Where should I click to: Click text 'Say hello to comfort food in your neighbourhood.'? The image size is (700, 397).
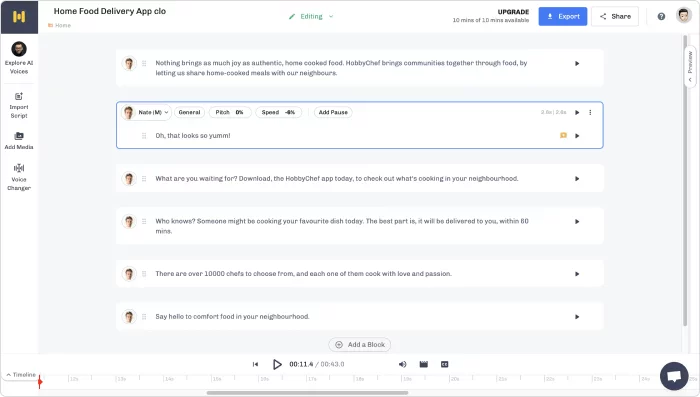point(232,317)
